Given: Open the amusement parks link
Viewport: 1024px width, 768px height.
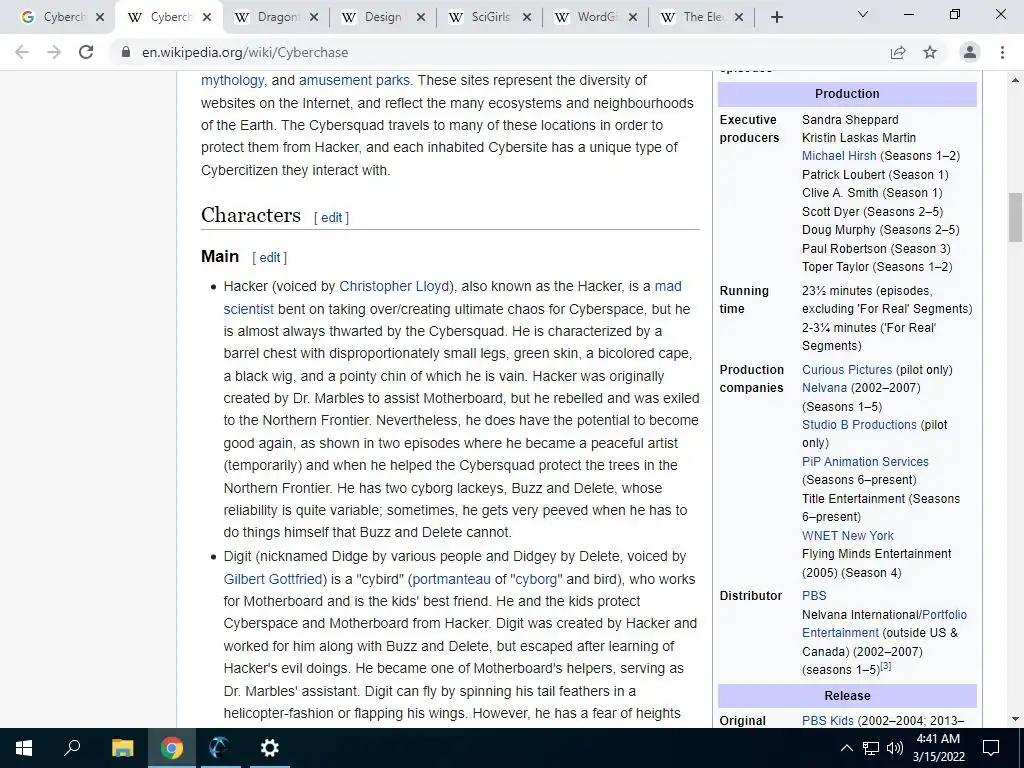Looking at the screenshot, I should click(354, 80).
